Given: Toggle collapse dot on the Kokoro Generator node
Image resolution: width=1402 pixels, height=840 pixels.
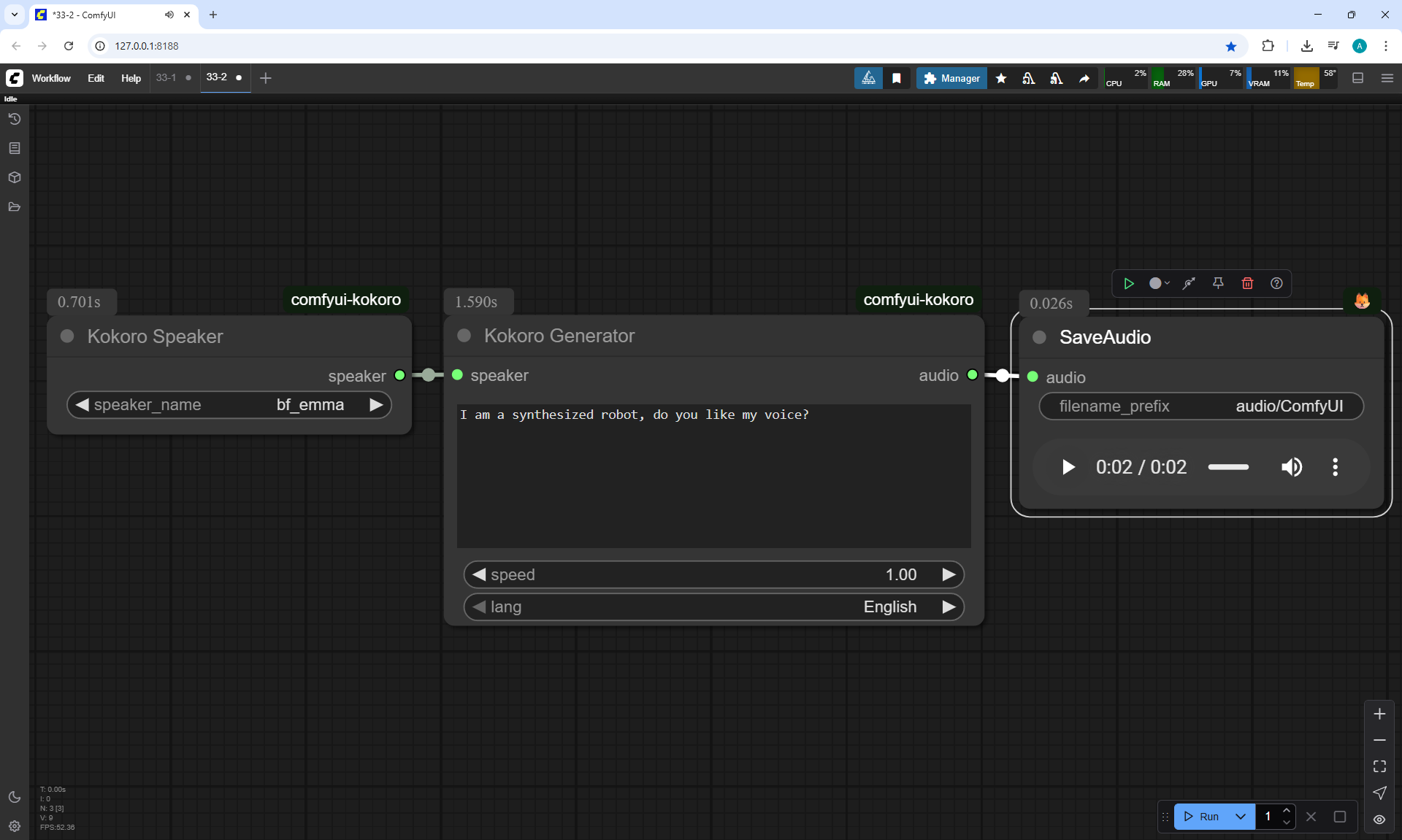Looking at the screenshot, I should coord(464,336).
